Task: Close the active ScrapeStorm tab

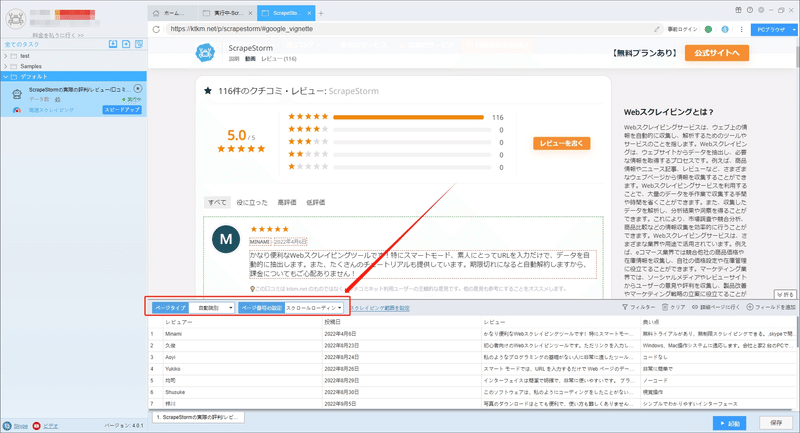Action: coord(309,13)
